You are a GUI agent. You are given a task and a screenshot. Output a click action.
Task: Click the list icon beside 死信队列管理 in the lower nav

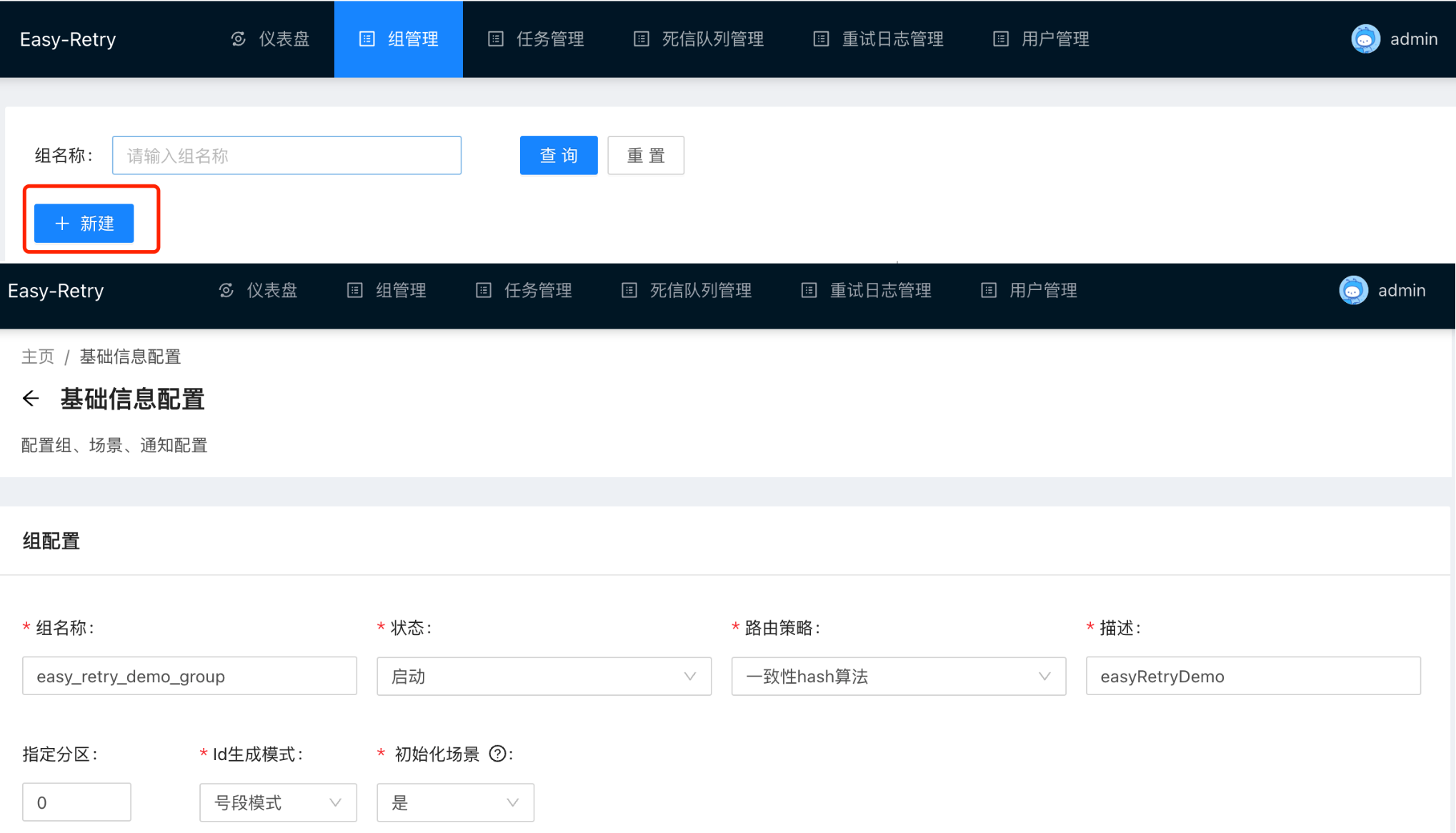coord(629,291)
